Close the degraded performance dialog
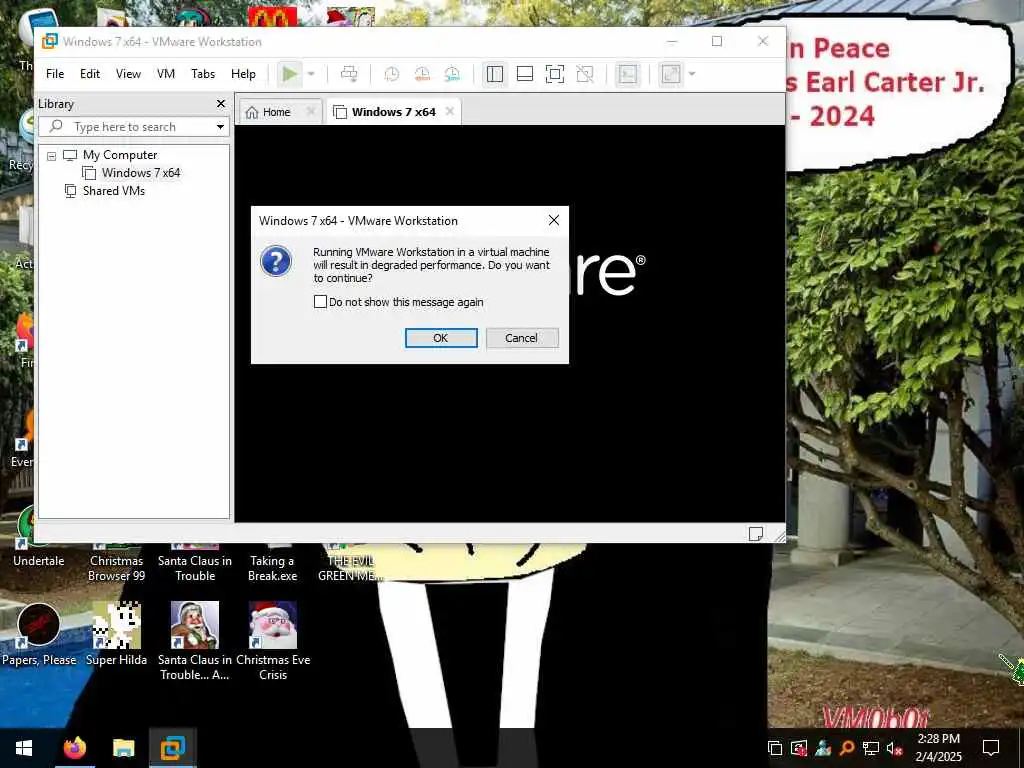Image resolution: width=1024 pixels, height=768 pixels. tap(554, 221)
